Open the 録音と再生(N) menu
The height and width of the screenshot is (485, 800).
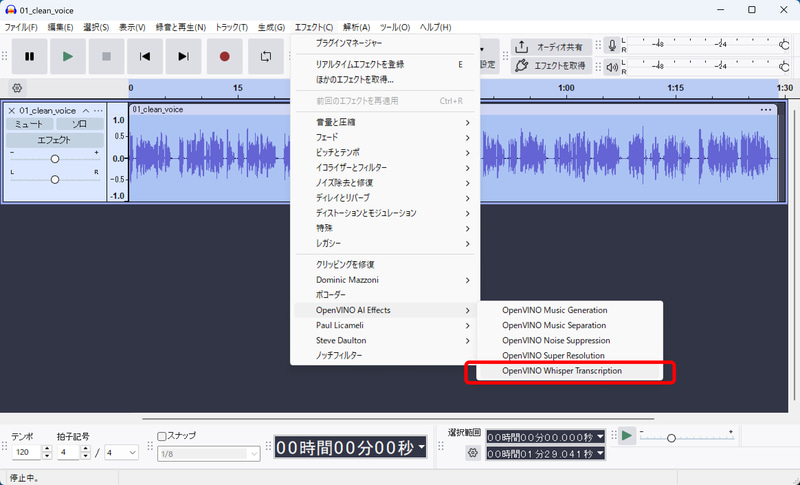181,27
